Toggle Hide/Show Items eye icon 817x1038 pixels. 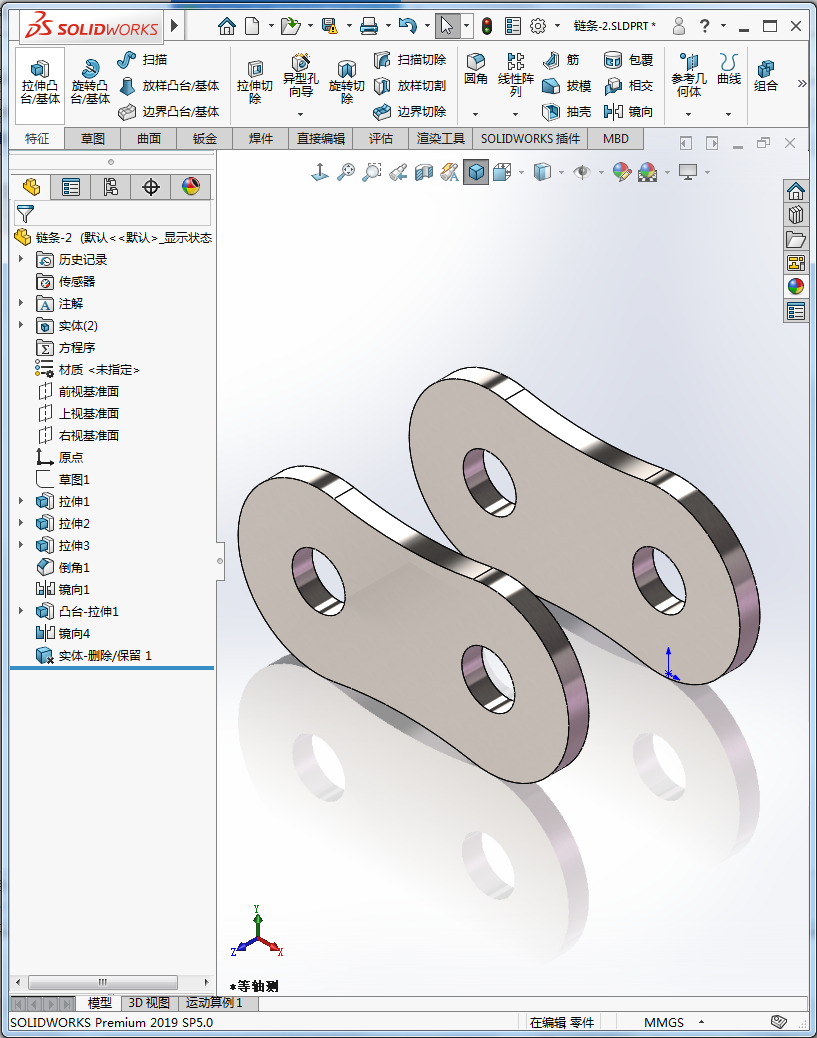tap(582, 173)
